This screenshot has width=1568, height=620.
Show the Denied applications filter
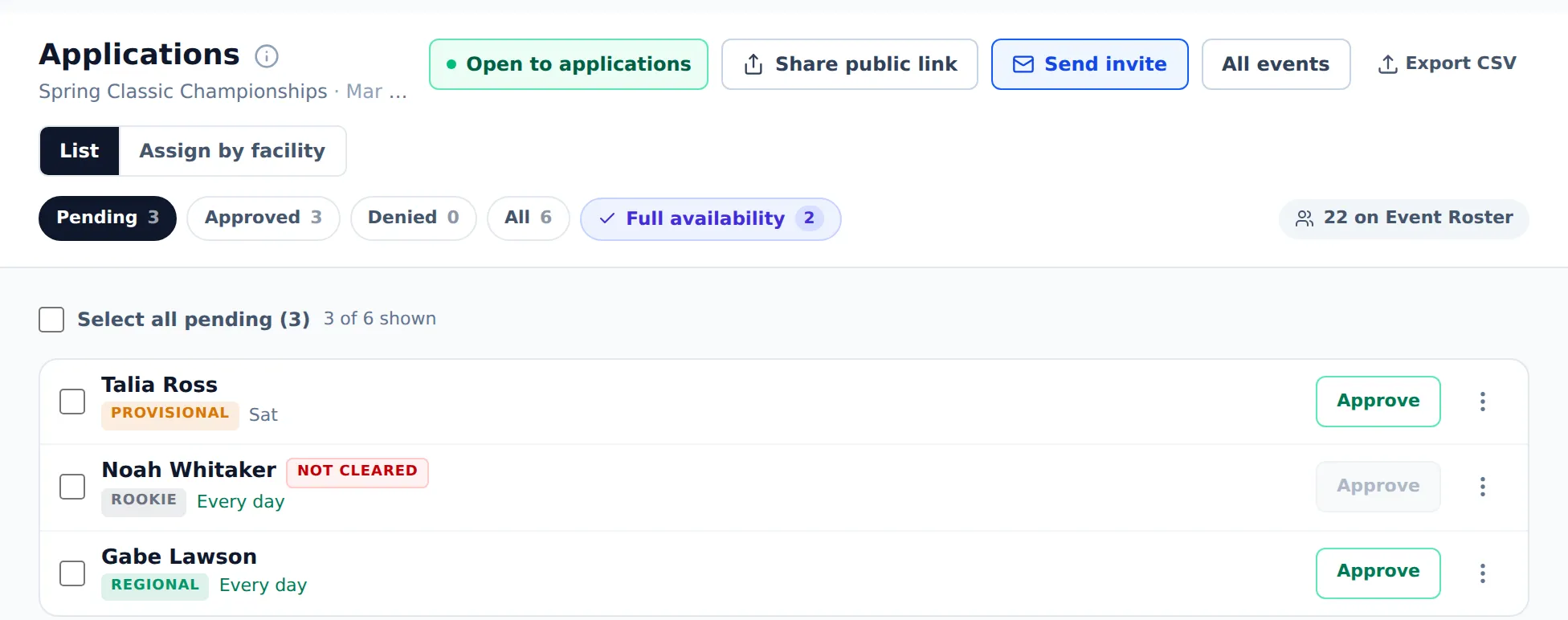click(x=414, y=218)
